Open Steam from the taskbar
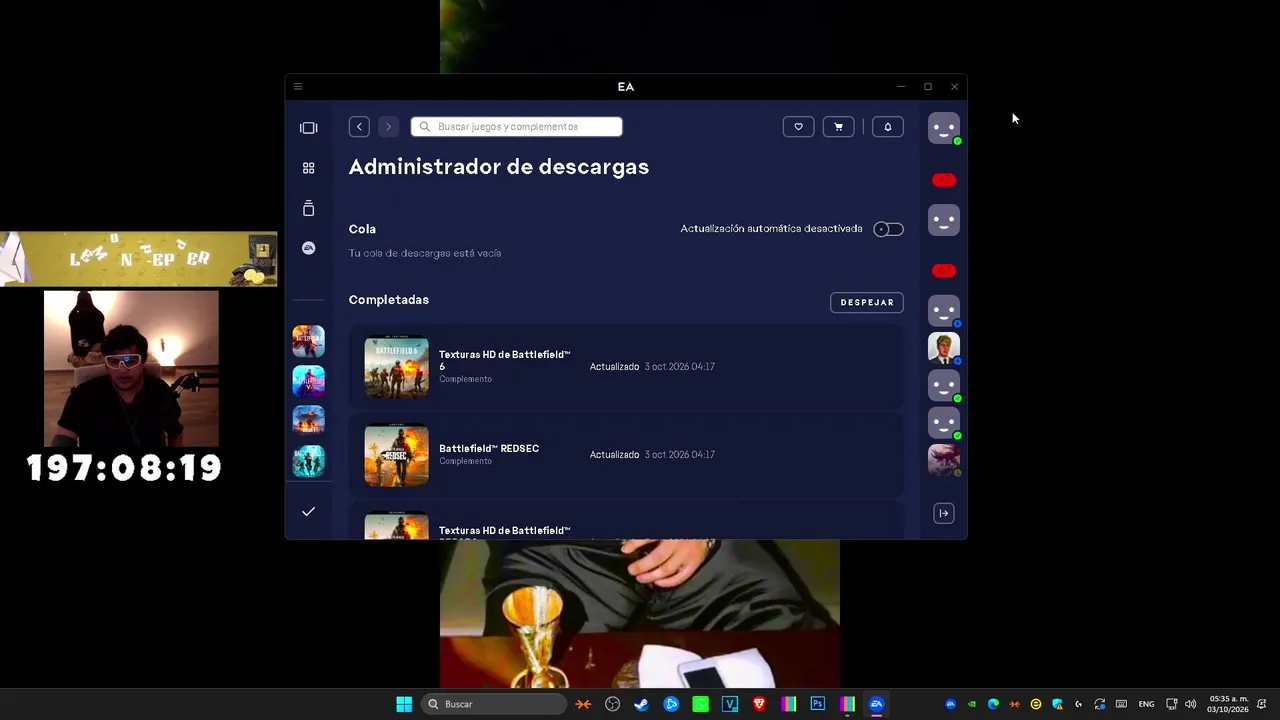1280x720 pixels. pos(641,704)
